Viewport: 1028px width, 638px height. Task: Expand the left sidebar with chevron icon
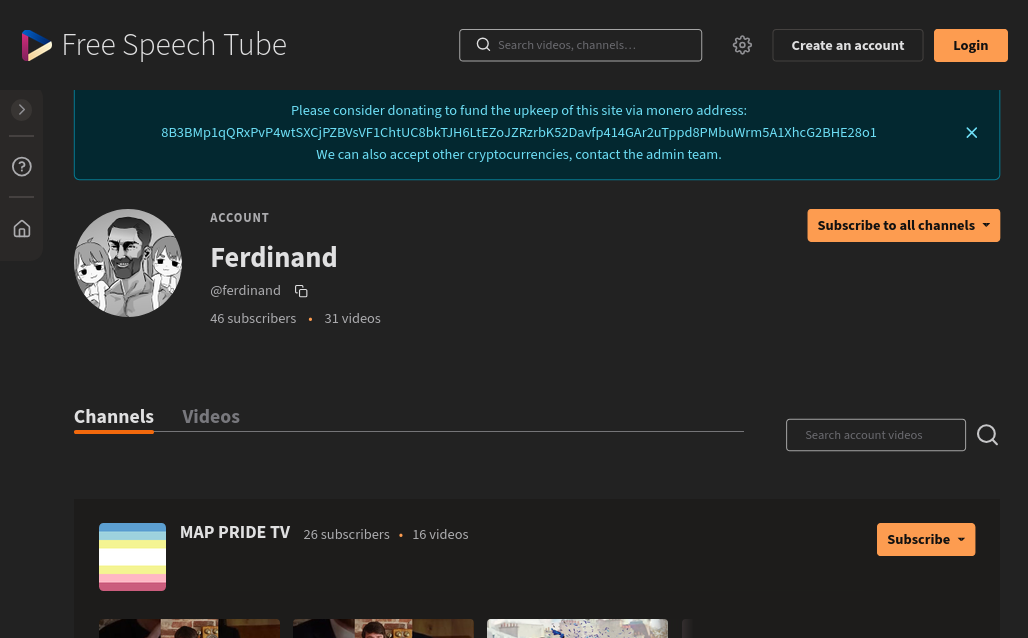22,110
